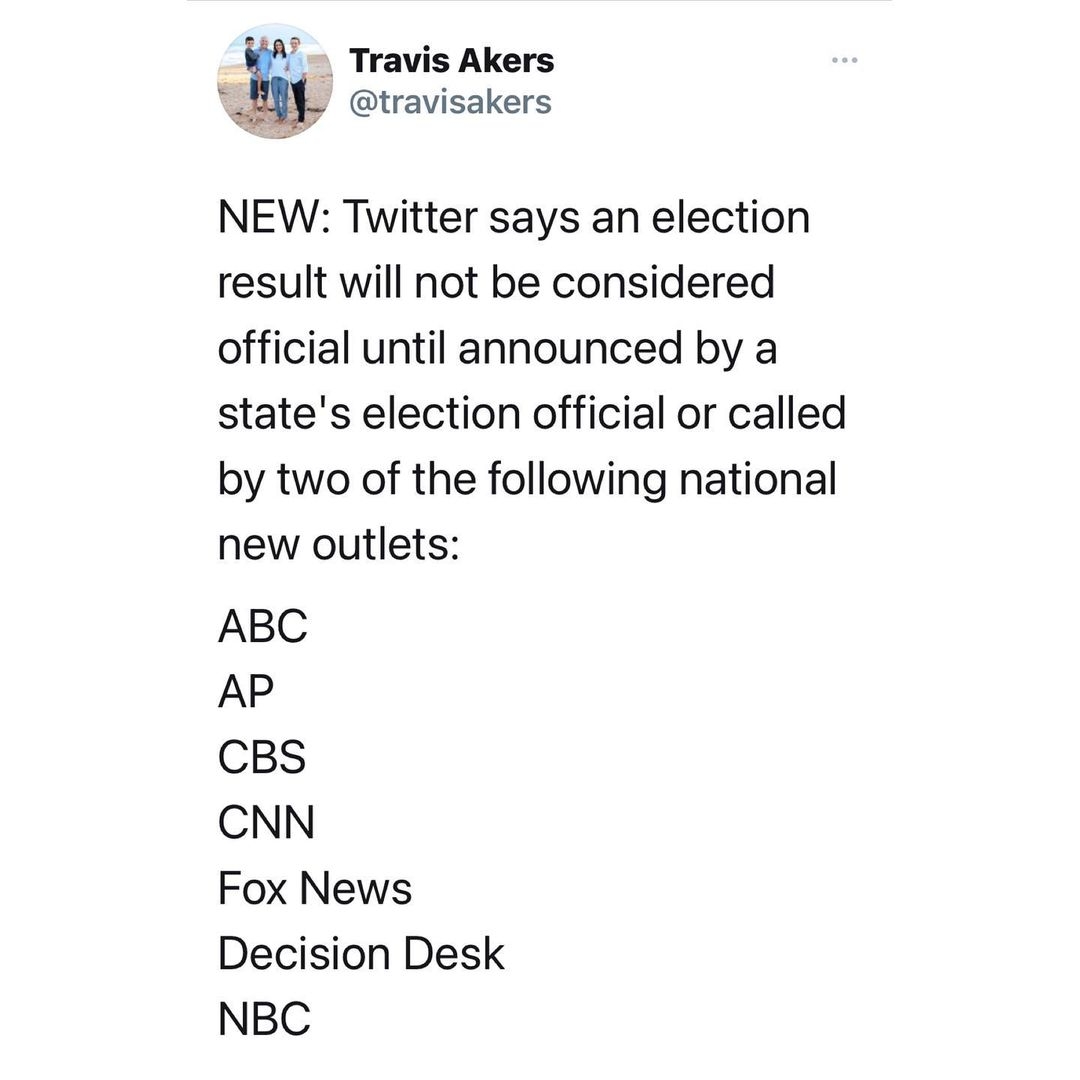
Task: Open the Travis Akers display name
Action: (x=451, y=61)
